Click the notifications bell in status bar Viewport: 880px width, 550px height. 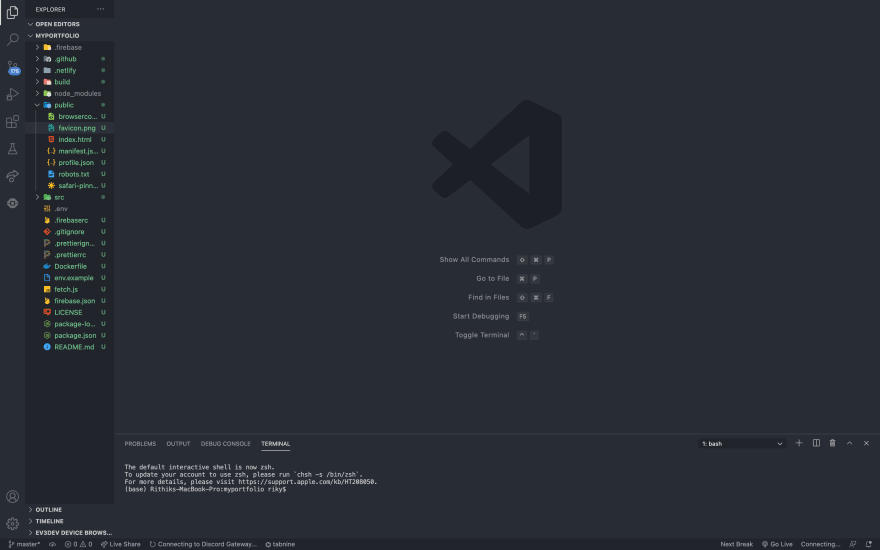[869, 544]
